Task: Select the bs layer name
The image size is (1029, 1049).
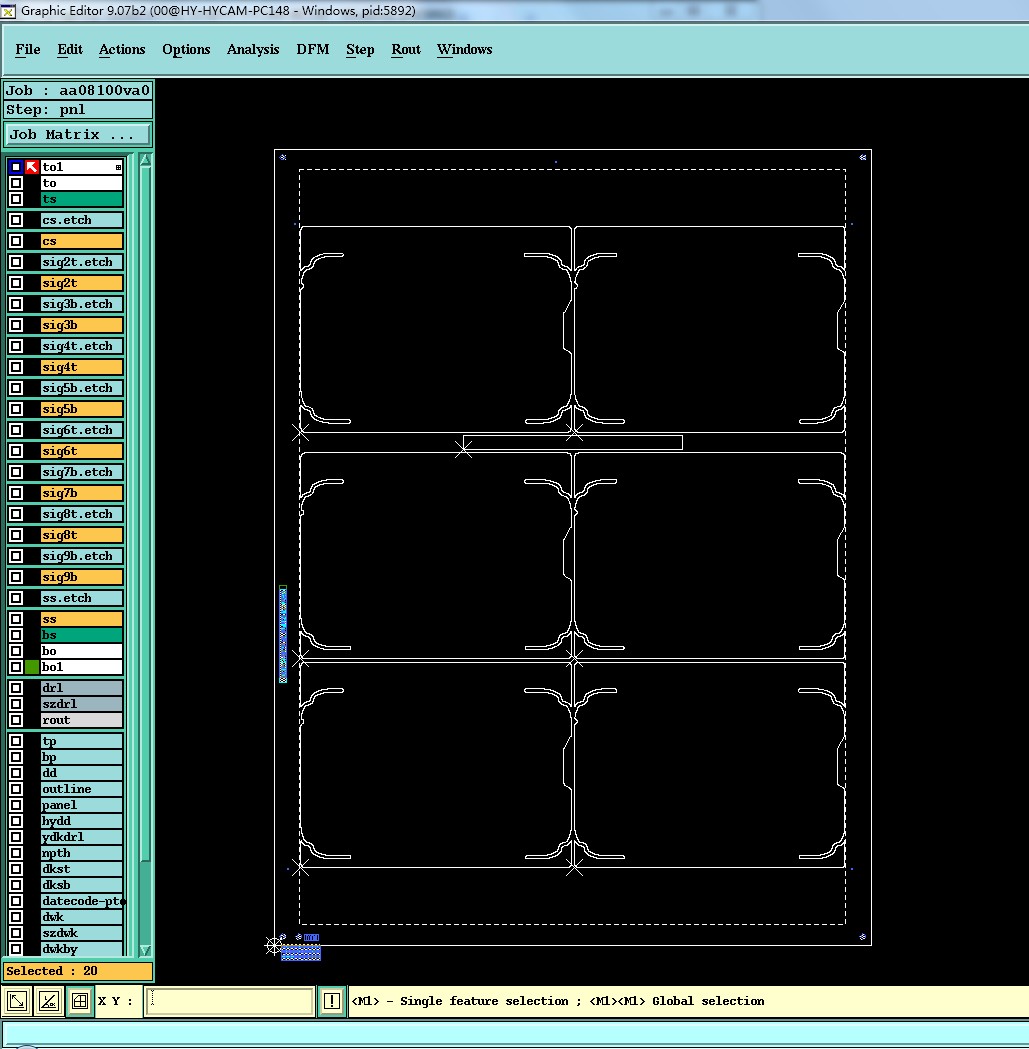Action: tap(82, 635)
